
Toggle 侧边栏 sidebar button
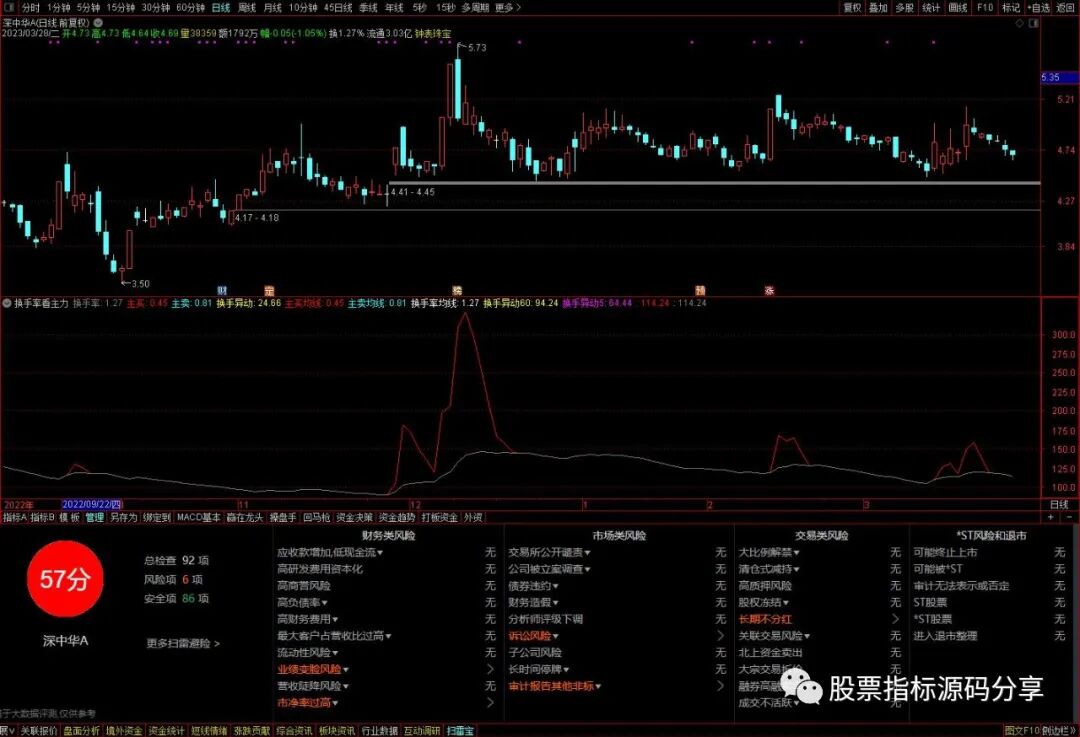point(1058,731)
